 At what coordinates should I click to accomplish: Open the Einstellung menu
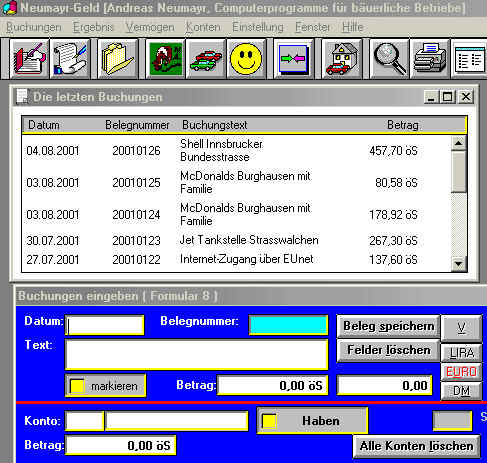pos(258,27)
